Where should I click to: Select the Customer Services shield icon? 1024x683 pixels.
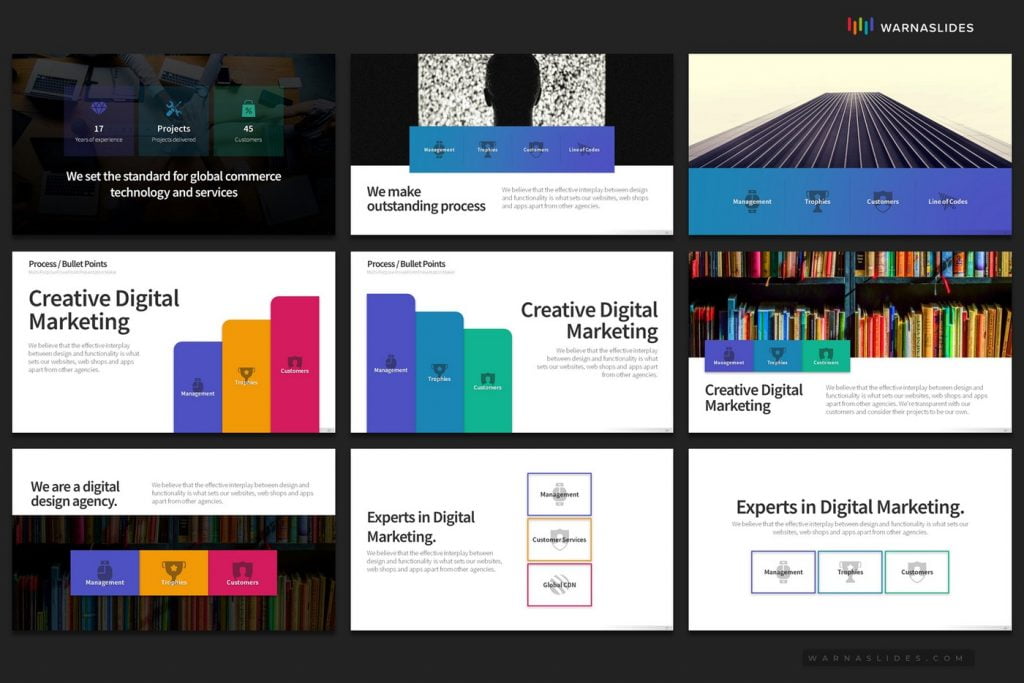tap(559, 538)
